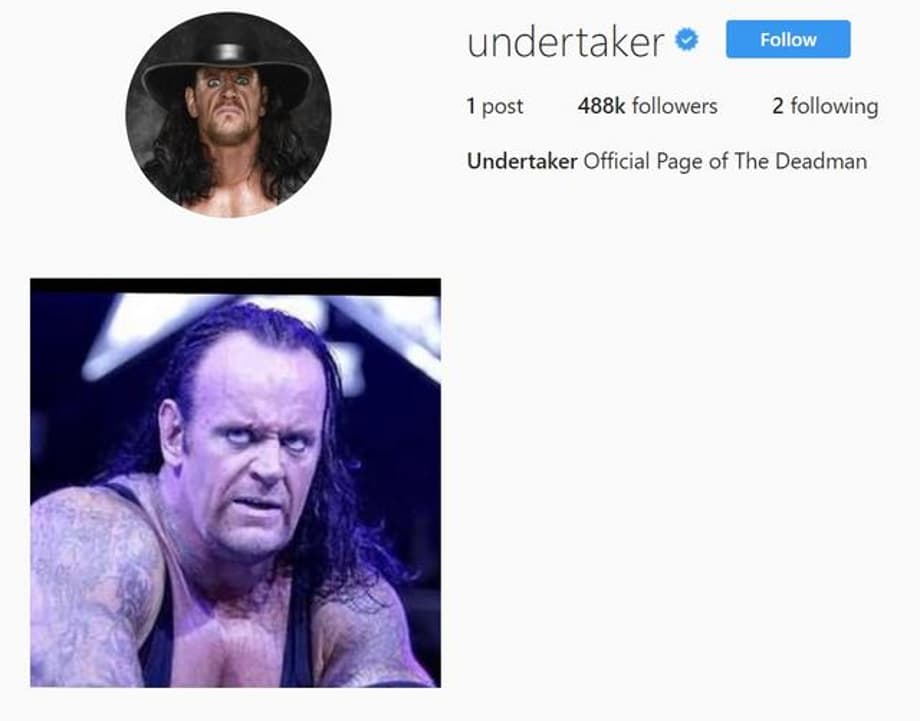Image resolution: width=920 pixels, height=721 pixels.
Task: Open the circular profile picture
Action: point(228,115)
